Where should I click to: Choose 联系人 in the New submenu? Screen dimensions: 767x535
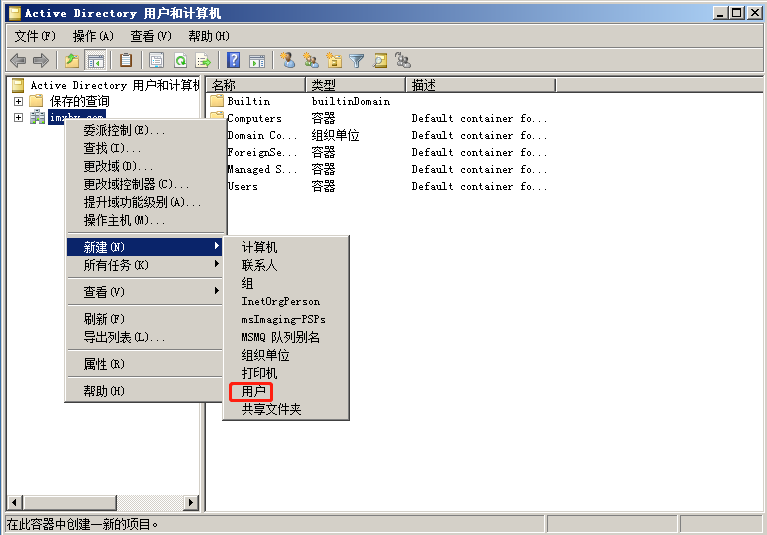coord(286,265)
